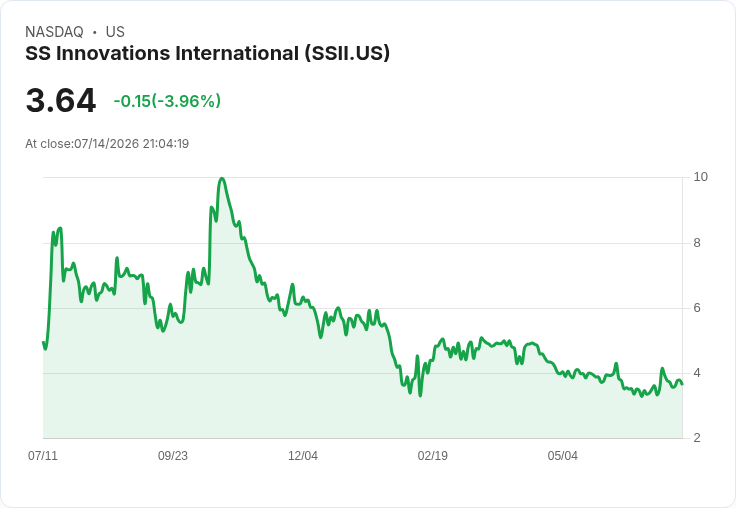This screenshot has width=736, height=508.
Task: Click the chart's highest peak near 10
Action: [222, 178]
